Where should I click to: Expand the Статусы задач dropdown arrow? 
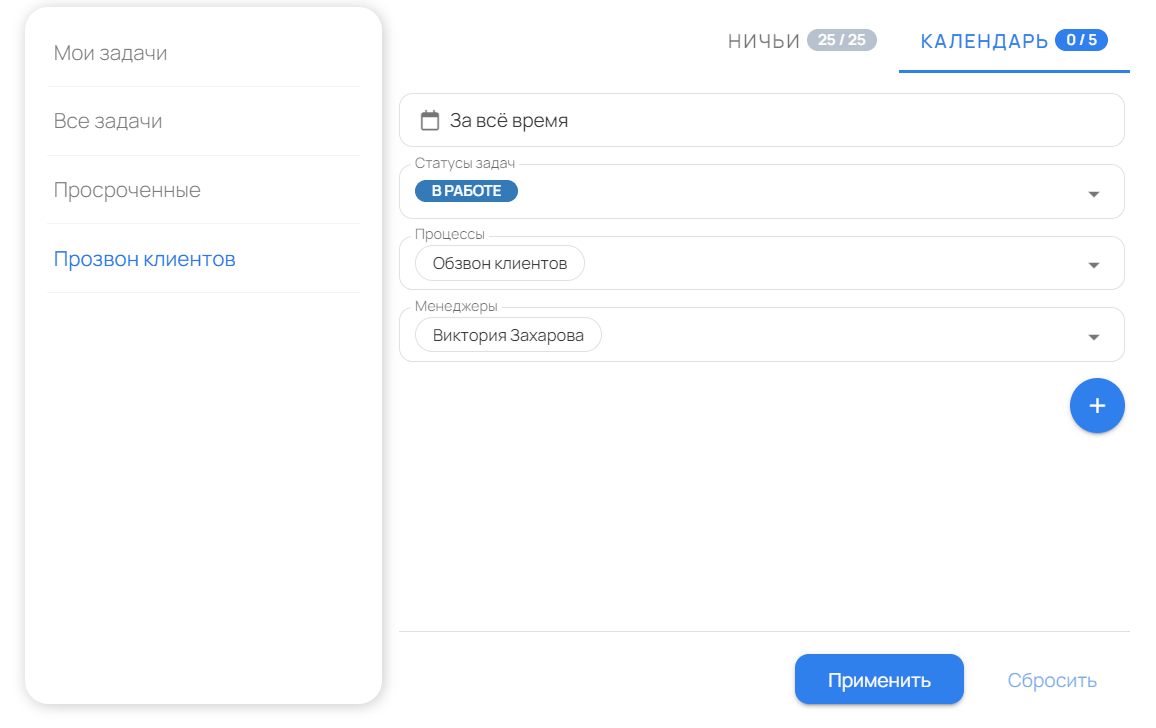click(x=1093, y=193)
